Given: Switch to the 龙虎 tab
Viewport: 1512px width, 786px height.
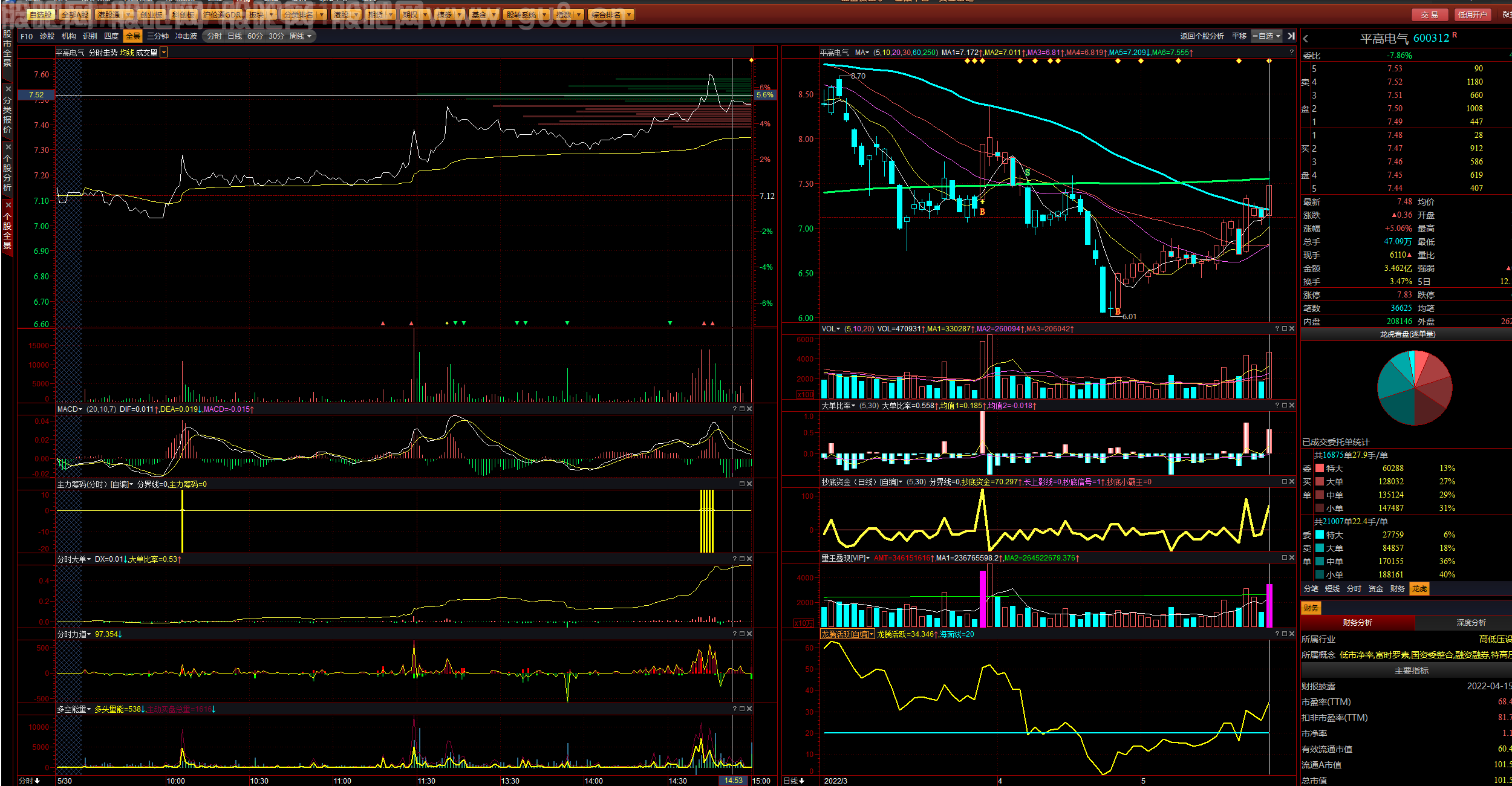Looking at the screenshot, I should [1419, 589].
